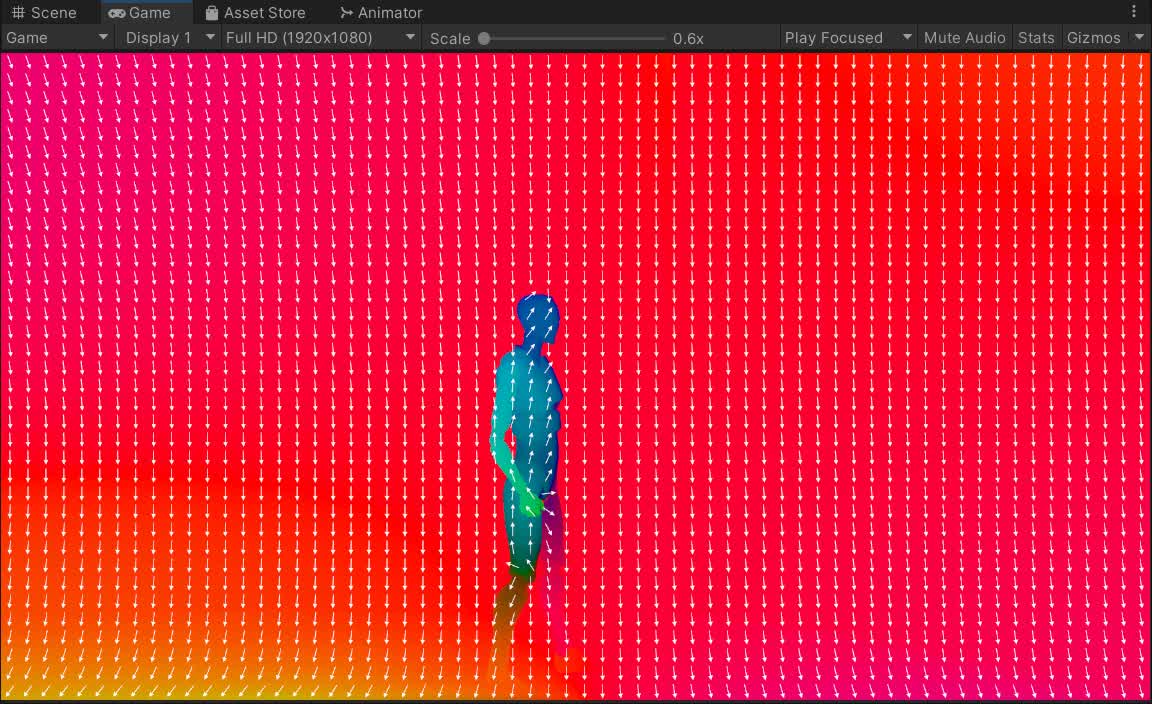
Task: Expand the Gizmos dropdown arrow
Action: coord(1139,37)
